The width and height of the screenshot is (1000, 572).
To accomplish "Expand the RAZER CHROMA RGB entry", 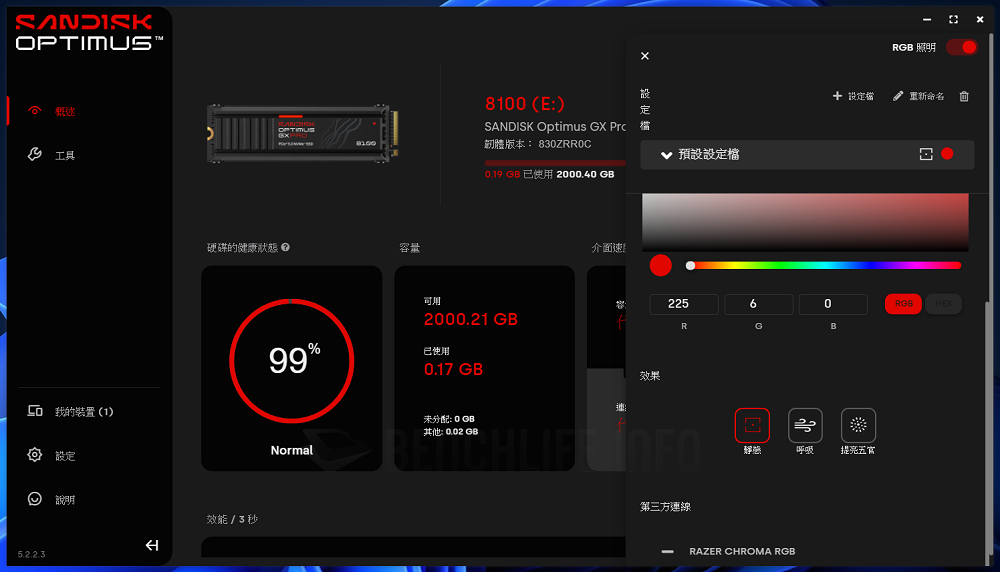I will click(667, 552).
